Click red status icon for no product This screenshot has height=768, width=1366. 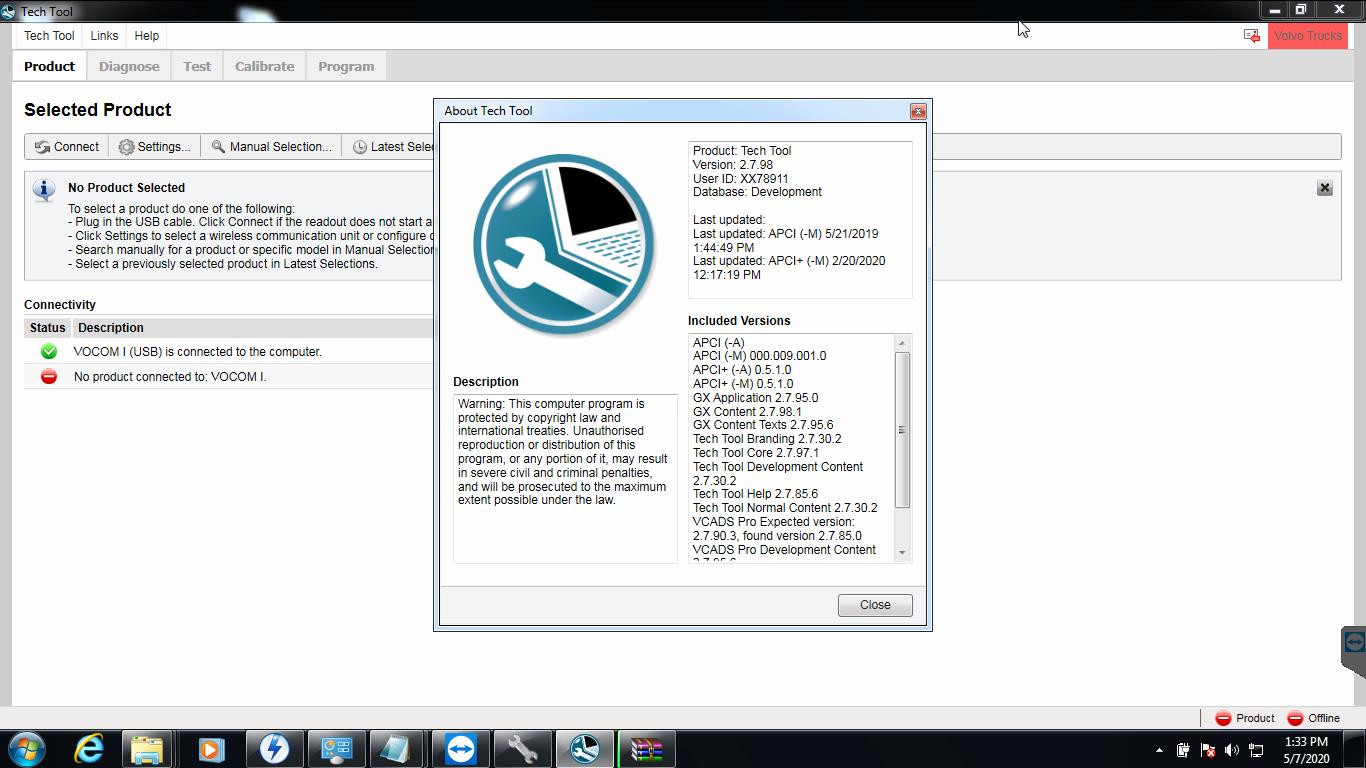pos(48,377)
